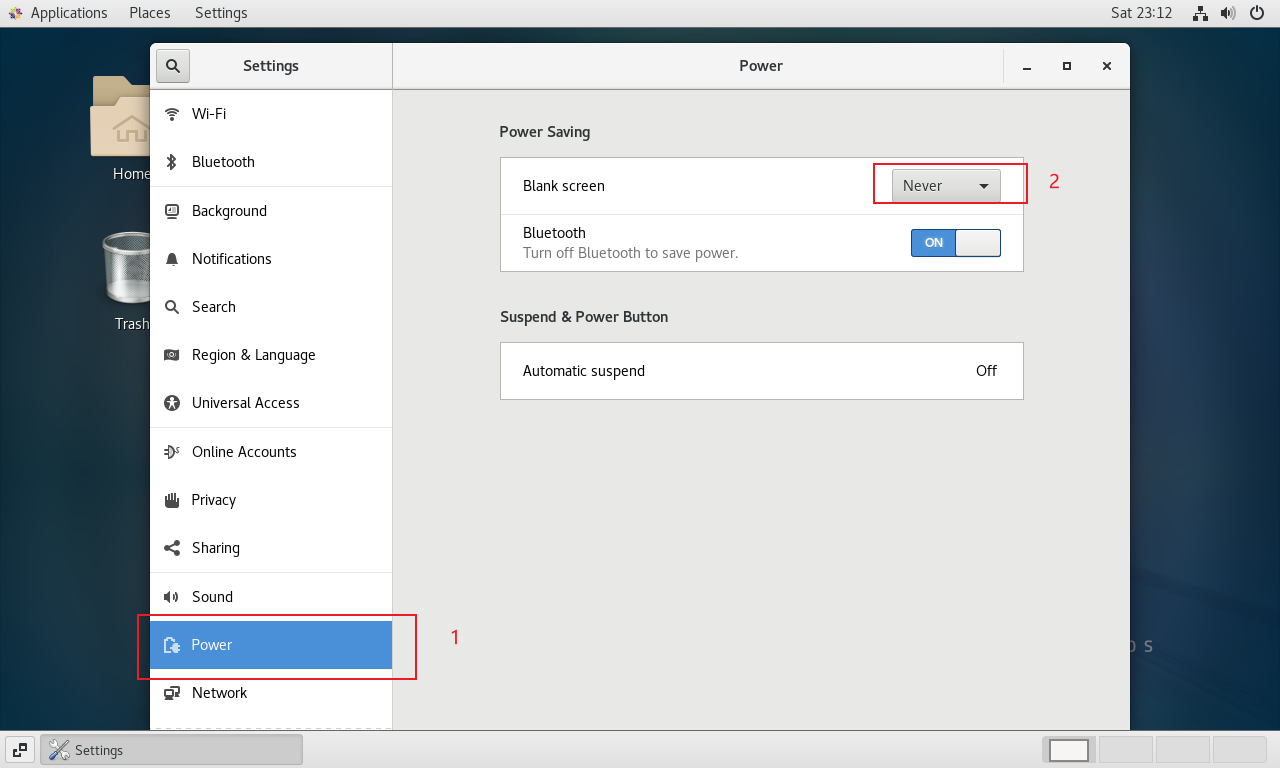Open Automatic suspend setting row
The height and width of the screenshot is (768, 1280).
click(x=761, y=371)
